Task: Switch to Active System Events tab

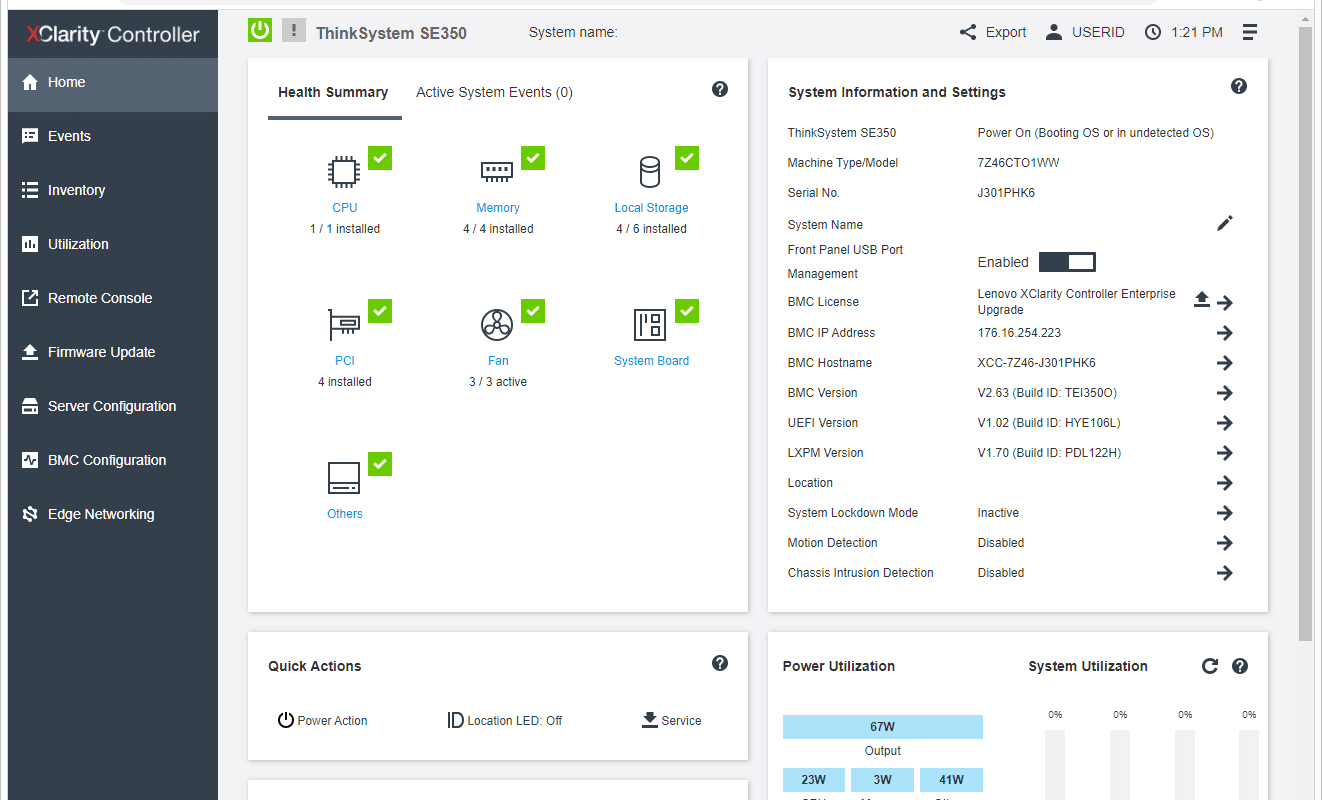Action: pos(494,92)
